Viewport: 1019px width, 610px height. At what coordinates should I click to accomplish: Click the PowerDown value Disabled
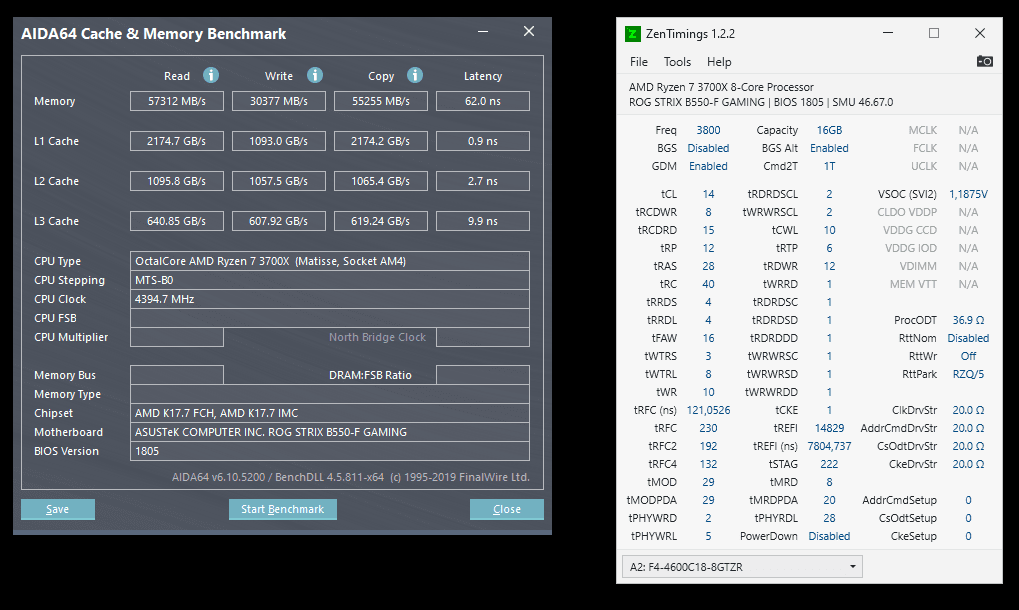pos(829,537)
